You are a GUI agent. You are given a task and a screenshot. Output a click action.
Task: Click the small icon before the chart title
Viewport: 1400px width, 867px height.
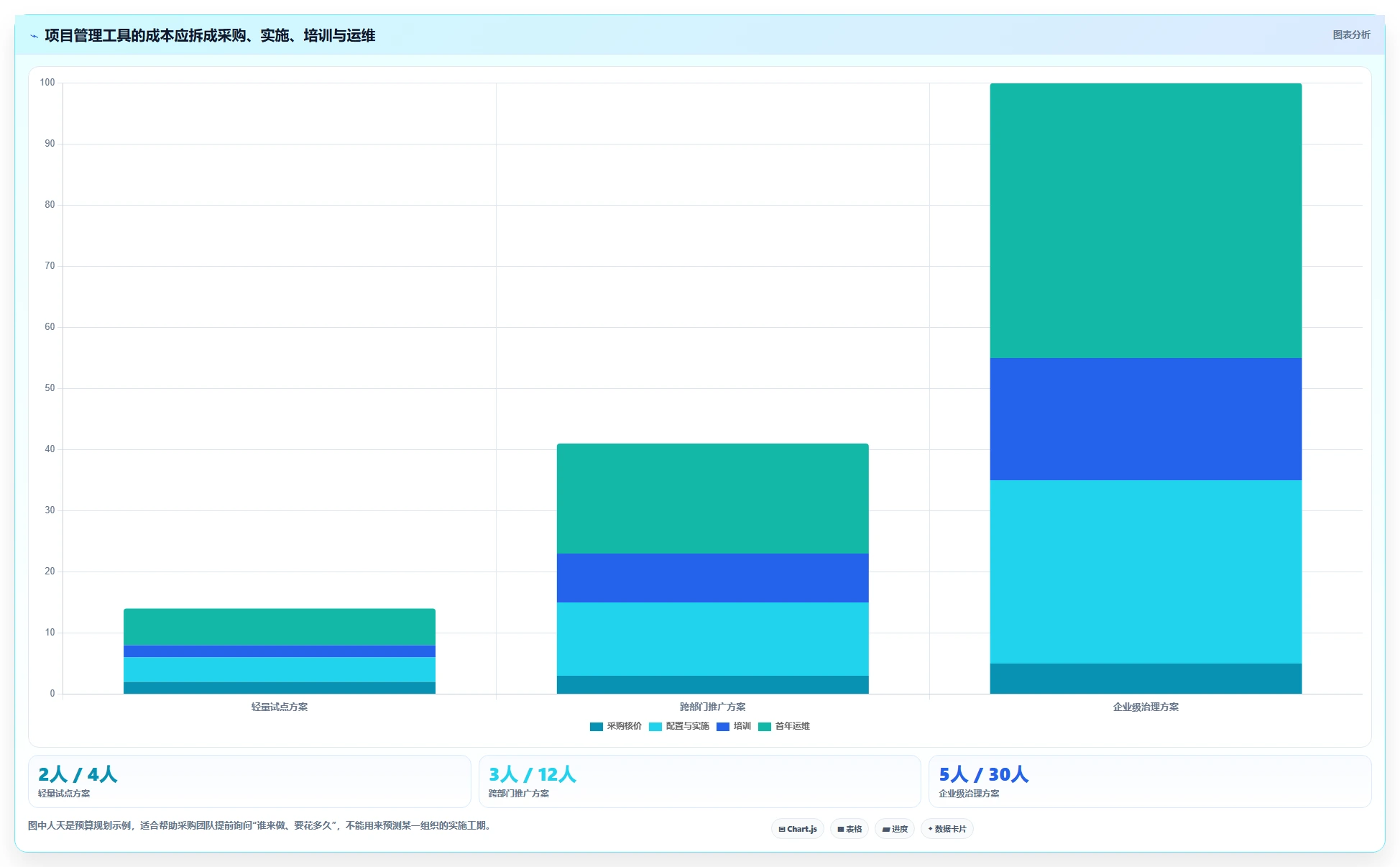pos(34,36)
